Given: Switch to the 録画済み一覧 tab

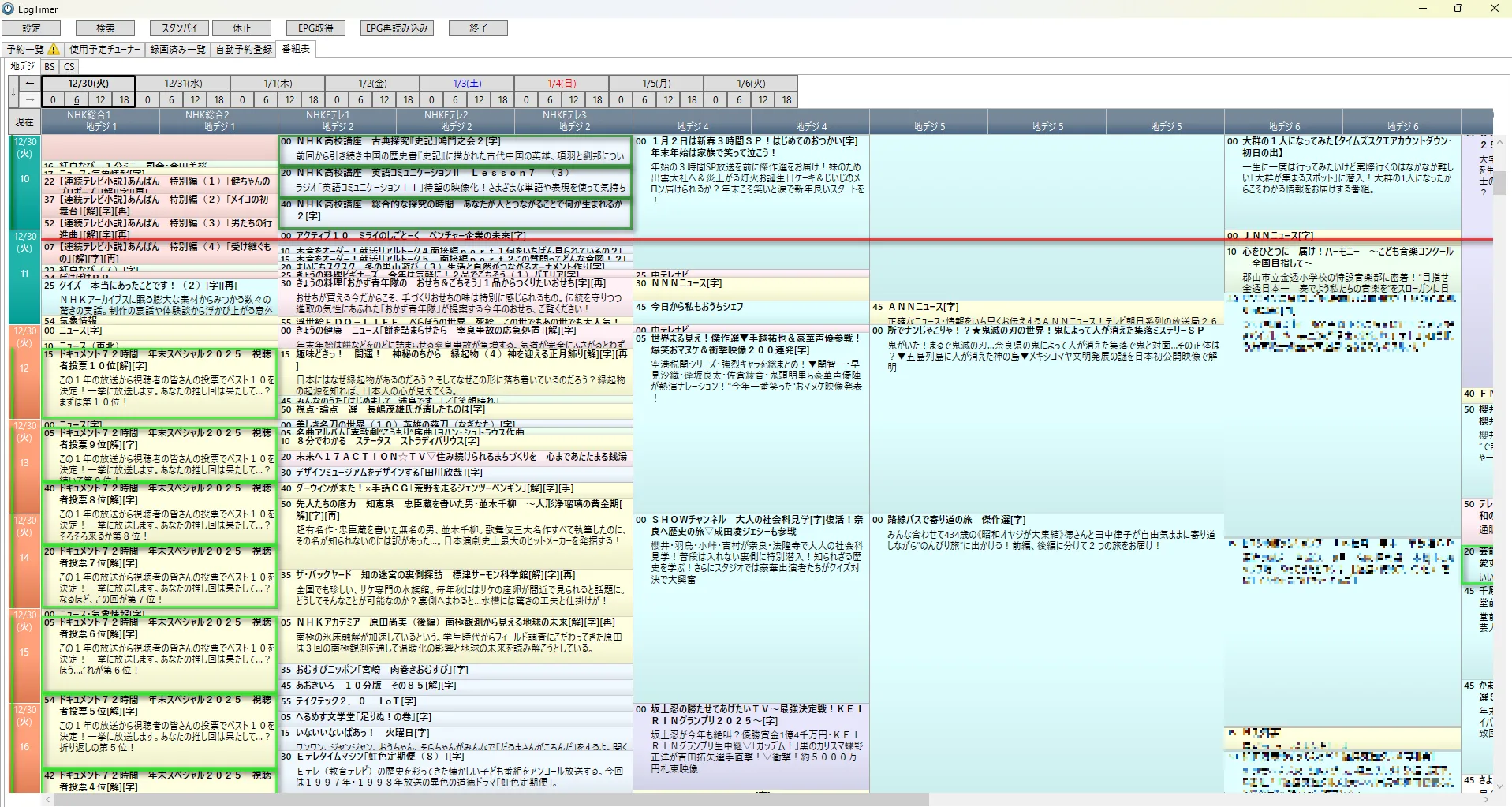Looking at the screenshot, I should pos(177,49).
